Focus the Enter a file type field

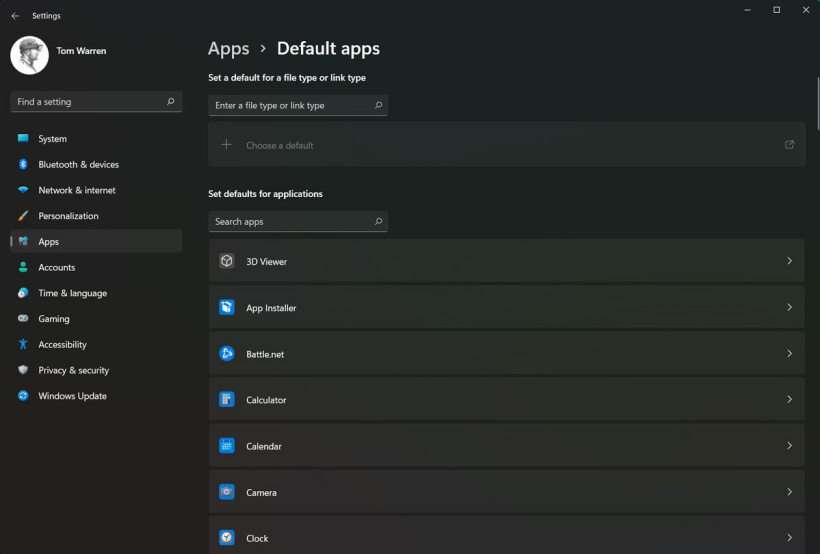click(298, 105)
